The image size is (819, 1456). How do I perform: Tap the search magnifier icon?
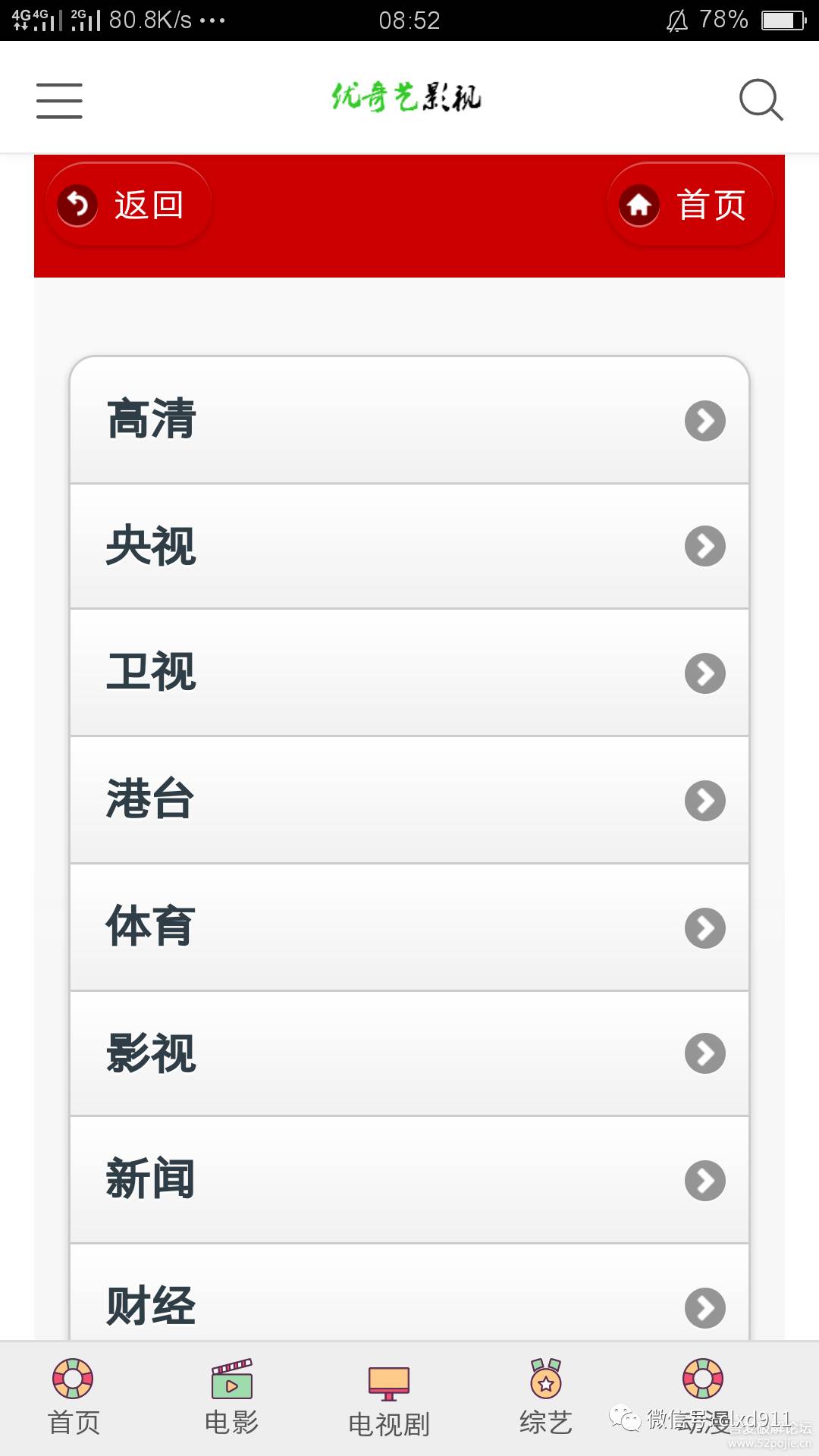[761, 100]
